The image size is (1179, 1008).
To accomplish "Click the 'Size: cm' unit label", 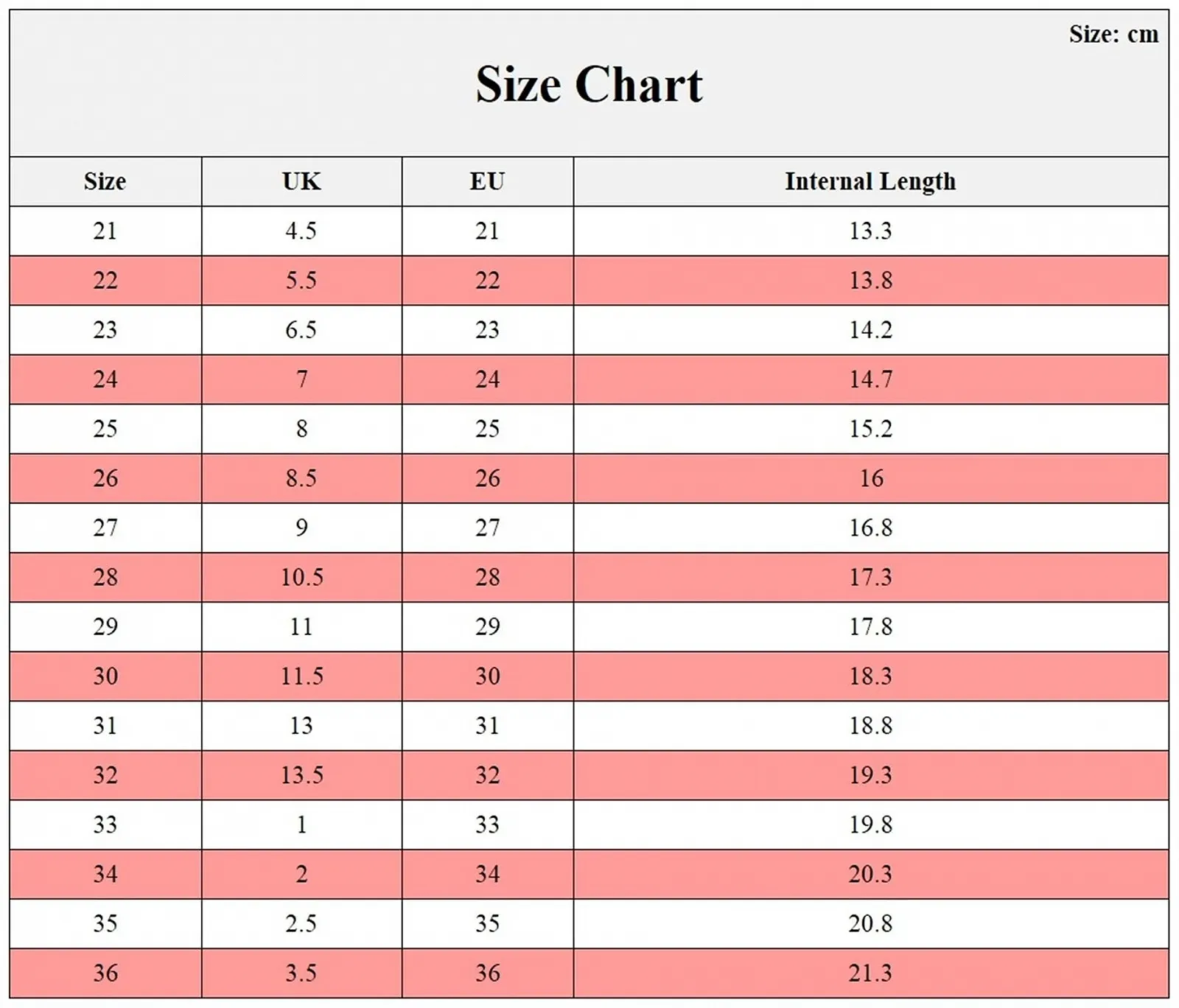I will [1113, 34].
